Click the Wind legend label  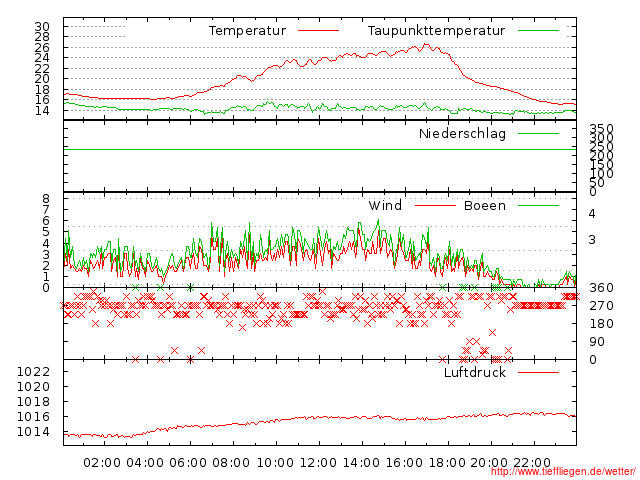pos(385,206)
